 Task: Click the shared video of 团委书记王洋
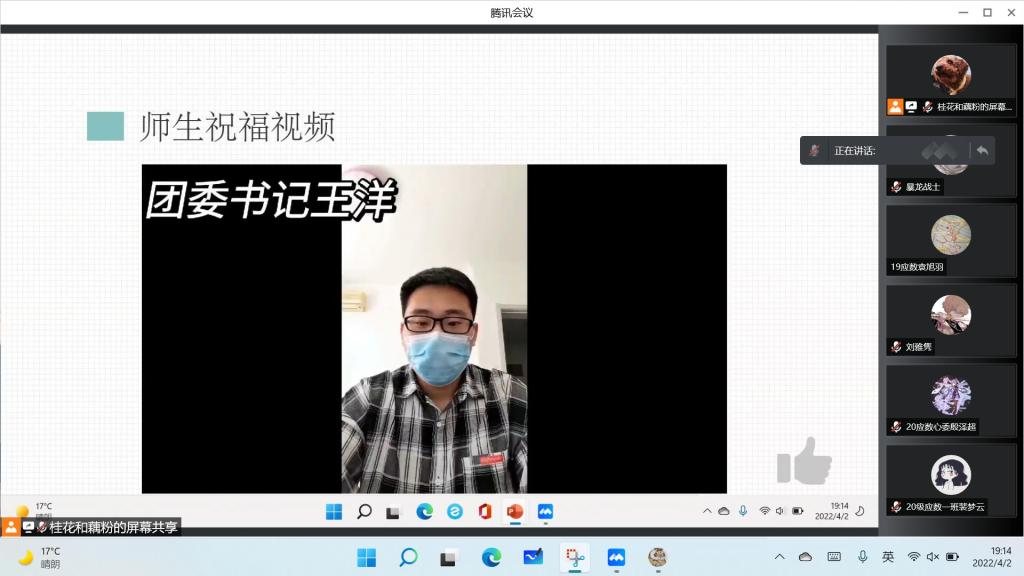(434, 330)
